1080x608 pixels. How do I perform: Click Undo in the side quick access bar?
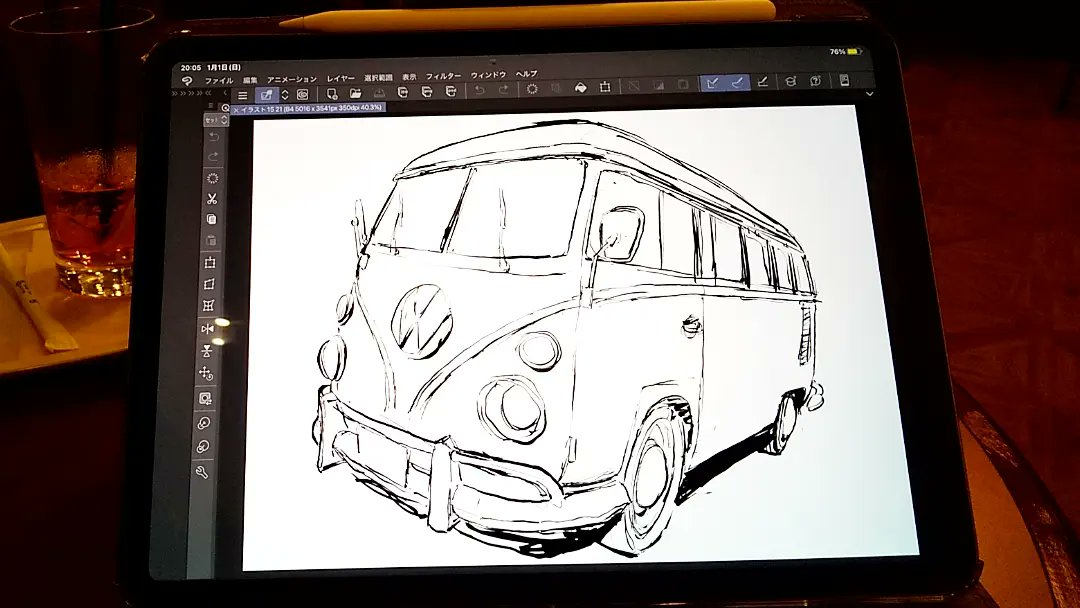tap(214, 137)
